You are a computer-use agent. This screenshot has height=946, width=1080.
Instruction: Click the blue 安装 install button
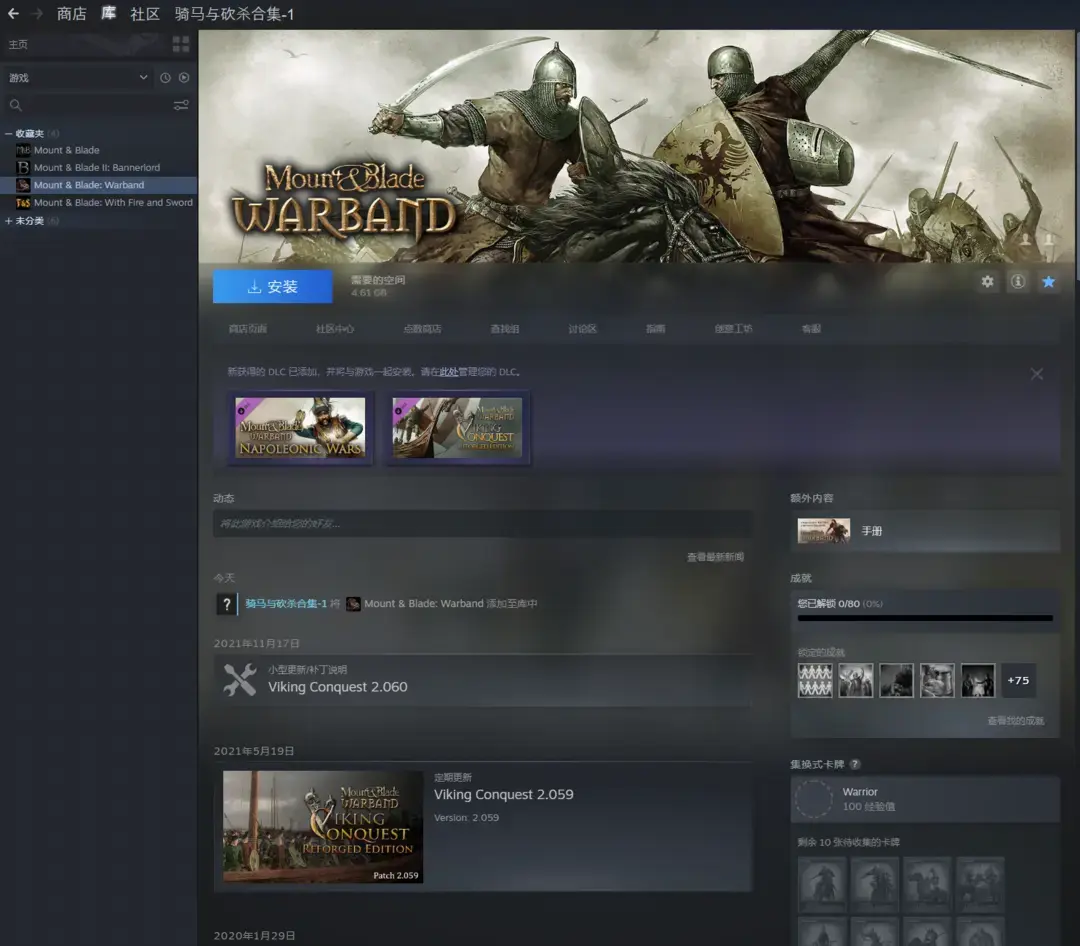tap(273, 286)
